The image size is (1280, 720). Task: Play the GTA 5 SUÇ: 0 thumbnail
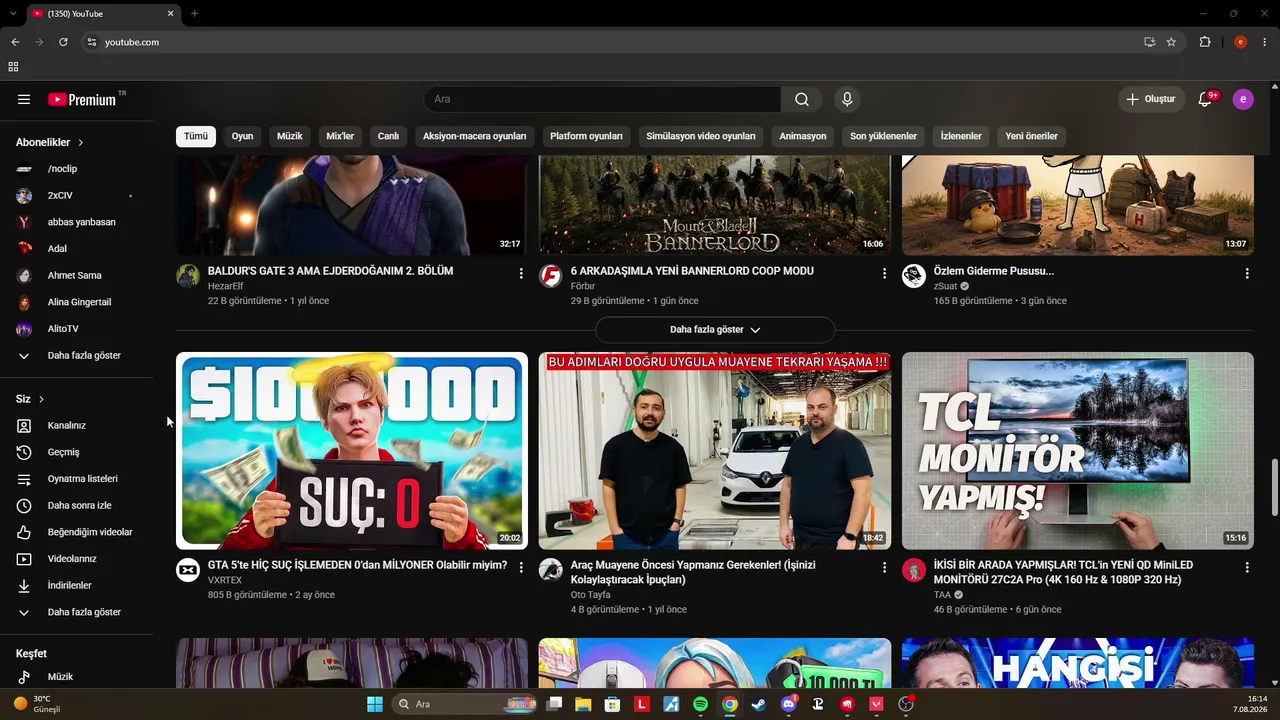coord(352,451)
